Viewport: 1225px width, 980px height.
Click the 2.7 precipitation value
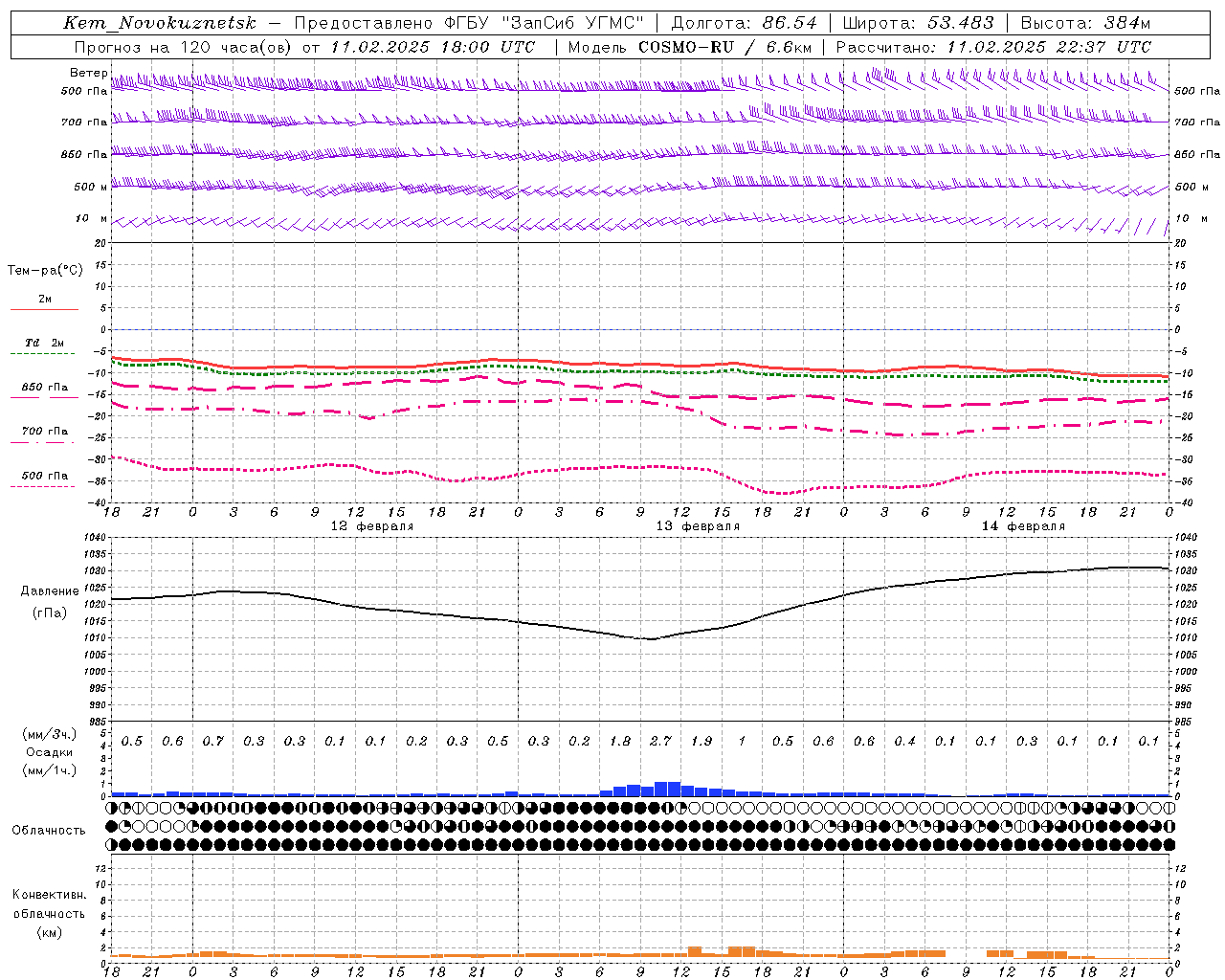pyautogui.click(x=660, y=741)
